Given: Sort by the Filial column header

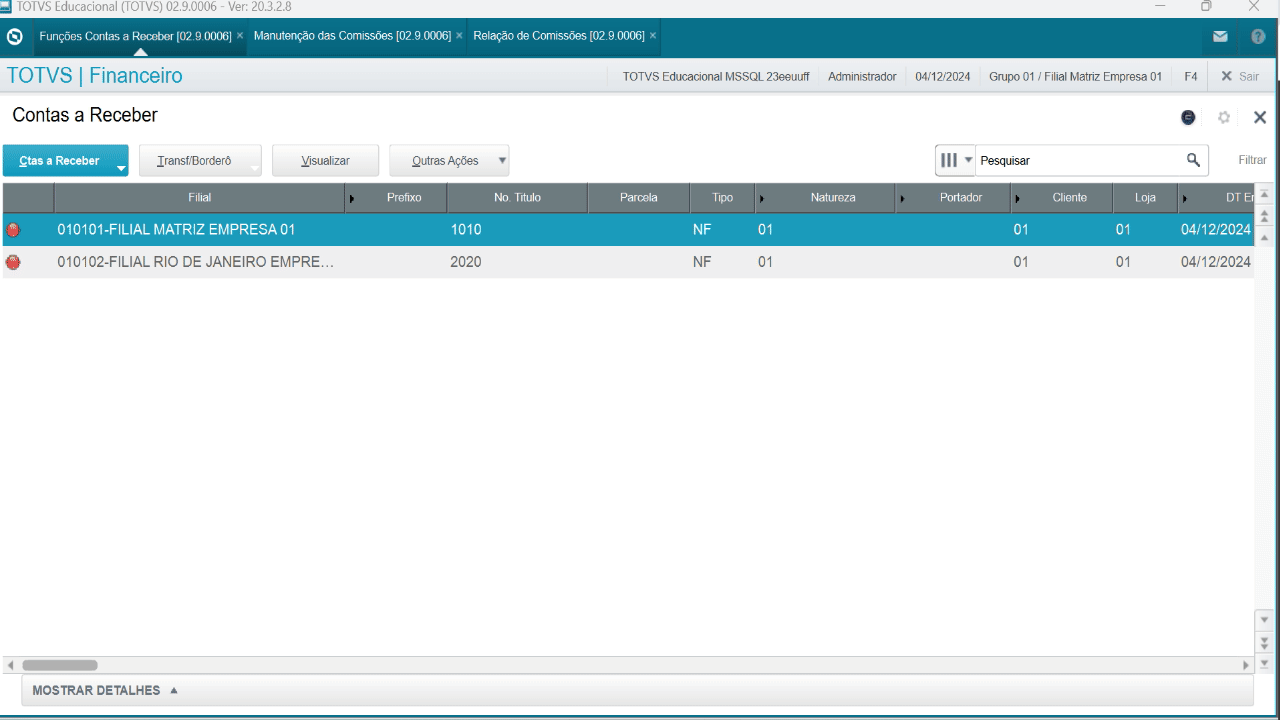Looking at the screenshot, I should (199, 198).
